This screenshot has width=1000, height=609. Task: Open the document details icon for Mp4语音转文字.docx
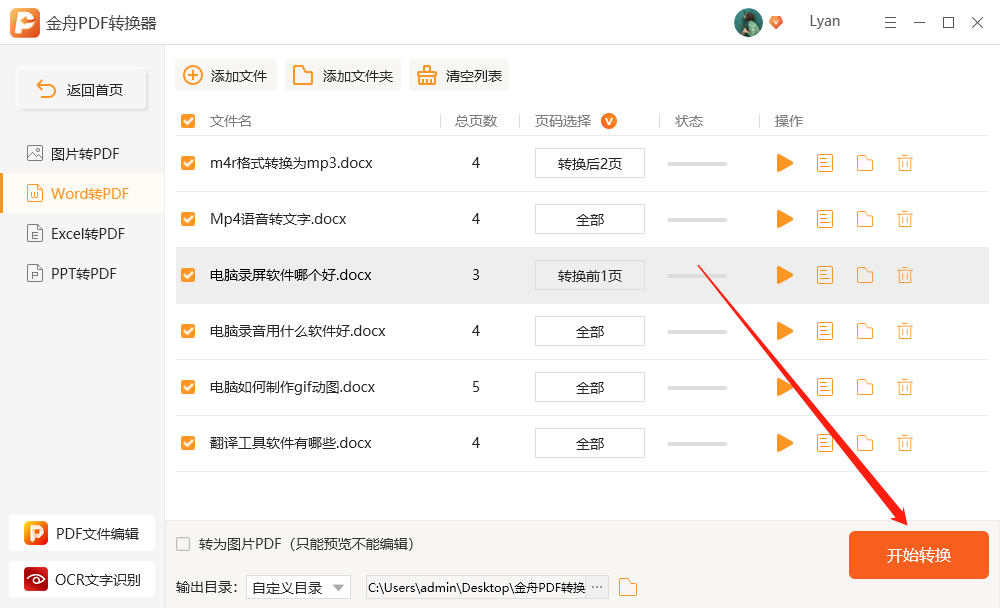[825, 219]
